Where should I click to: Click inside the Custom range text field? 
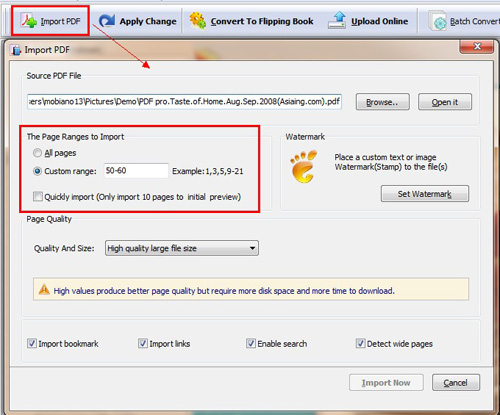[136, 171]
